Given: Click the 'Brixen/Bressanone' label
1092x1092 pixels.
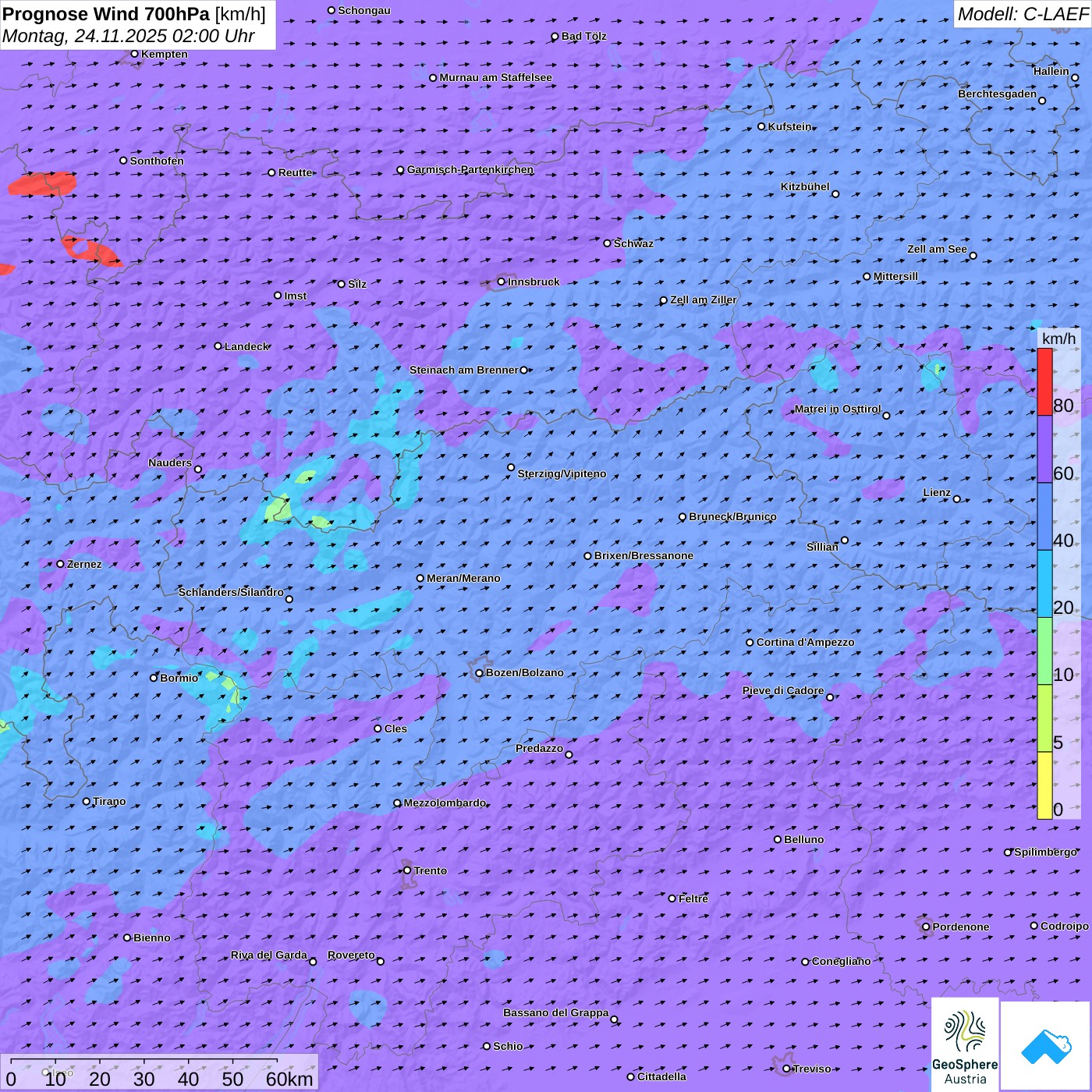Looking at the screenshot, I should [643, 555].
